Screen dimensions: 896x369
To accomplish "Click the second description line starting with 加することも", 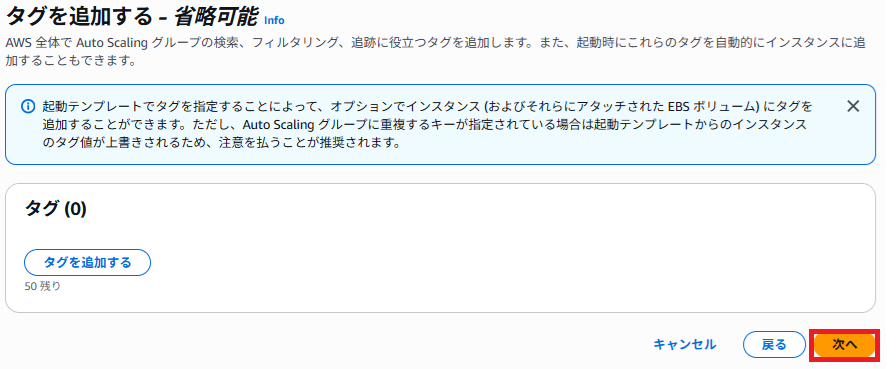I will point(70,60).
